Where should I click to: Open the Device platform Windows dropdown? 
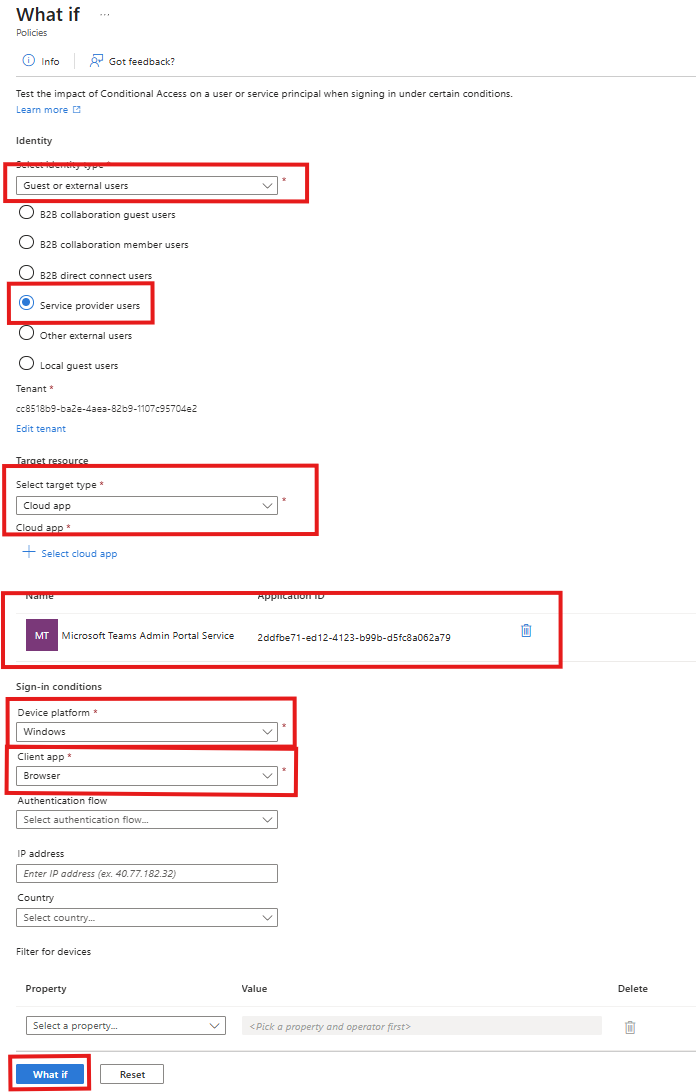[x=147, y=732]
